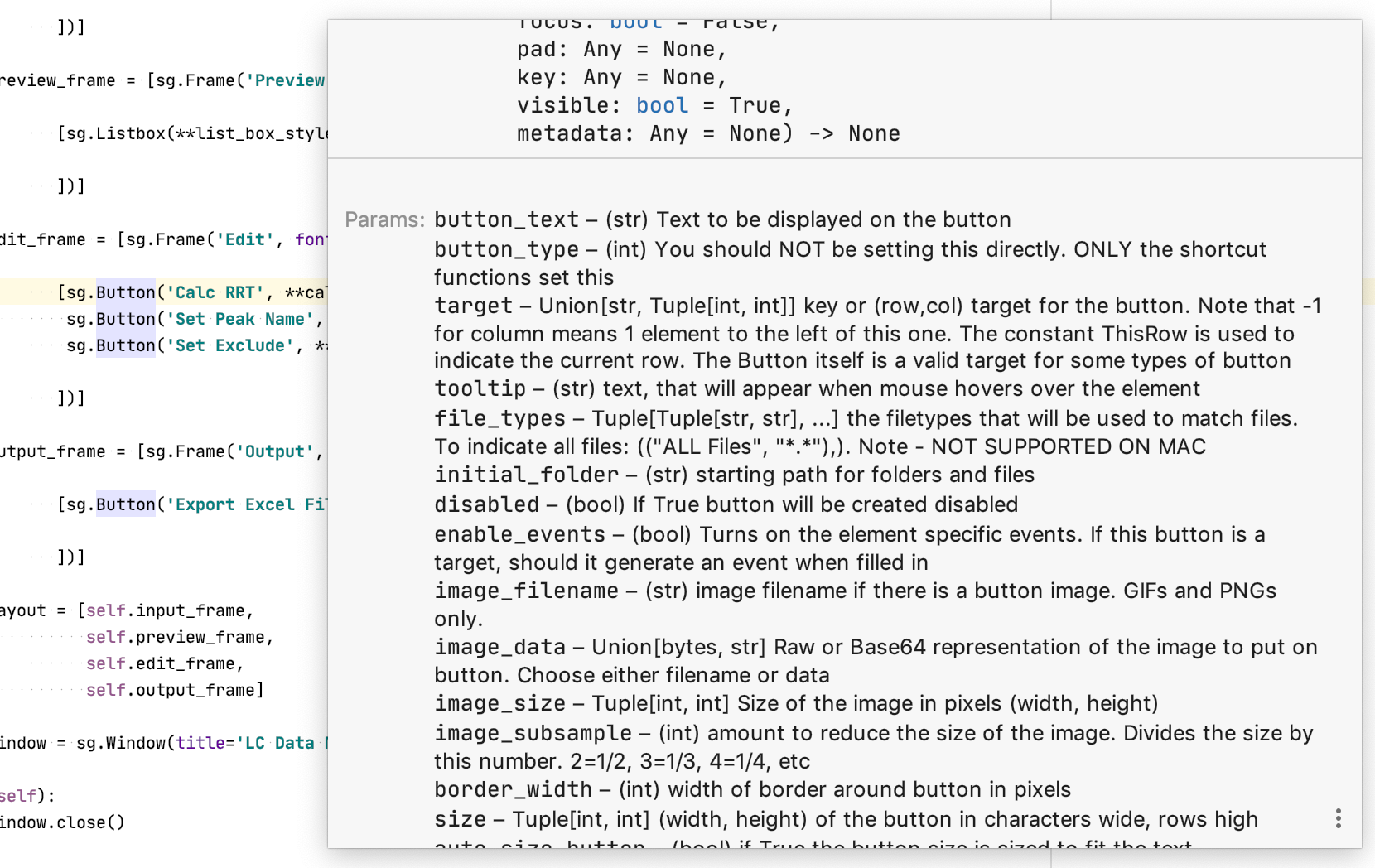Click the button_text parameter name in docs
Screen dimensions: 1375x868
pos(506,219)
